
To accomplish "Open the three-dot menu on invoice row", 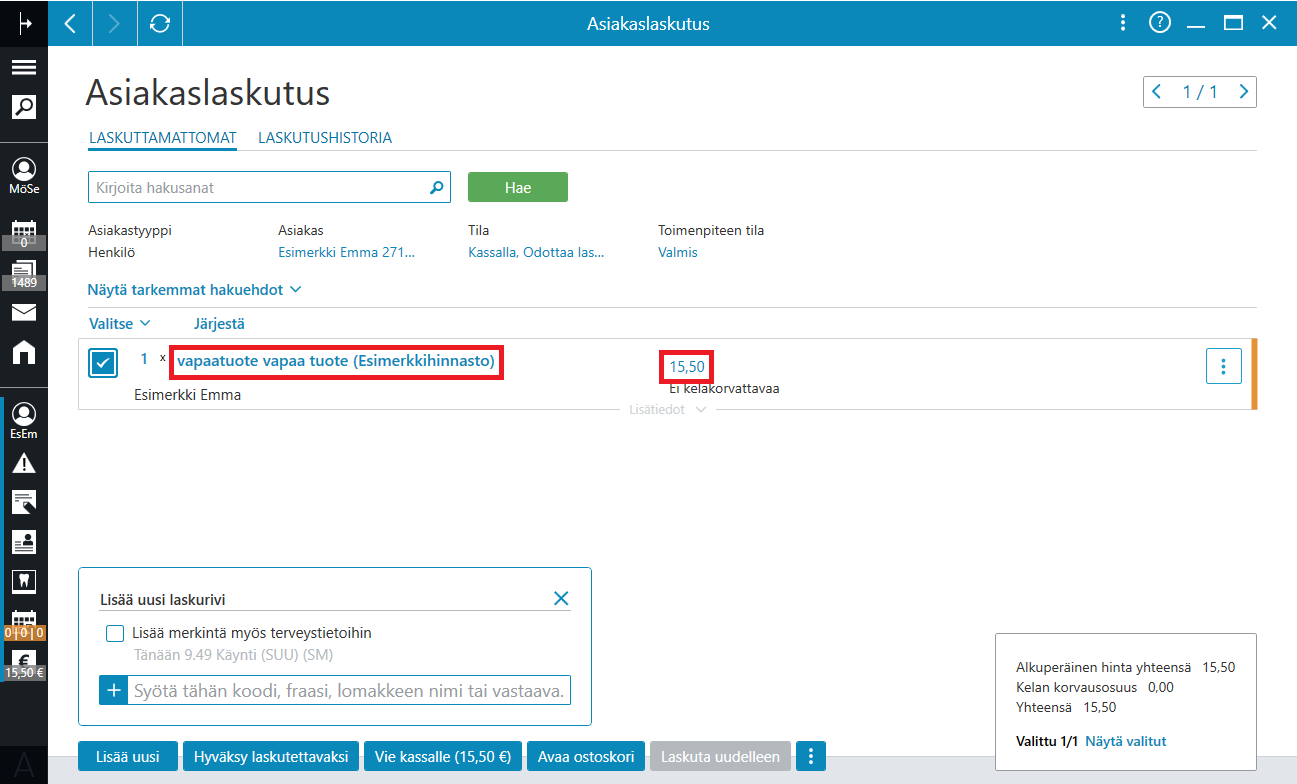I will [1224, 366].
